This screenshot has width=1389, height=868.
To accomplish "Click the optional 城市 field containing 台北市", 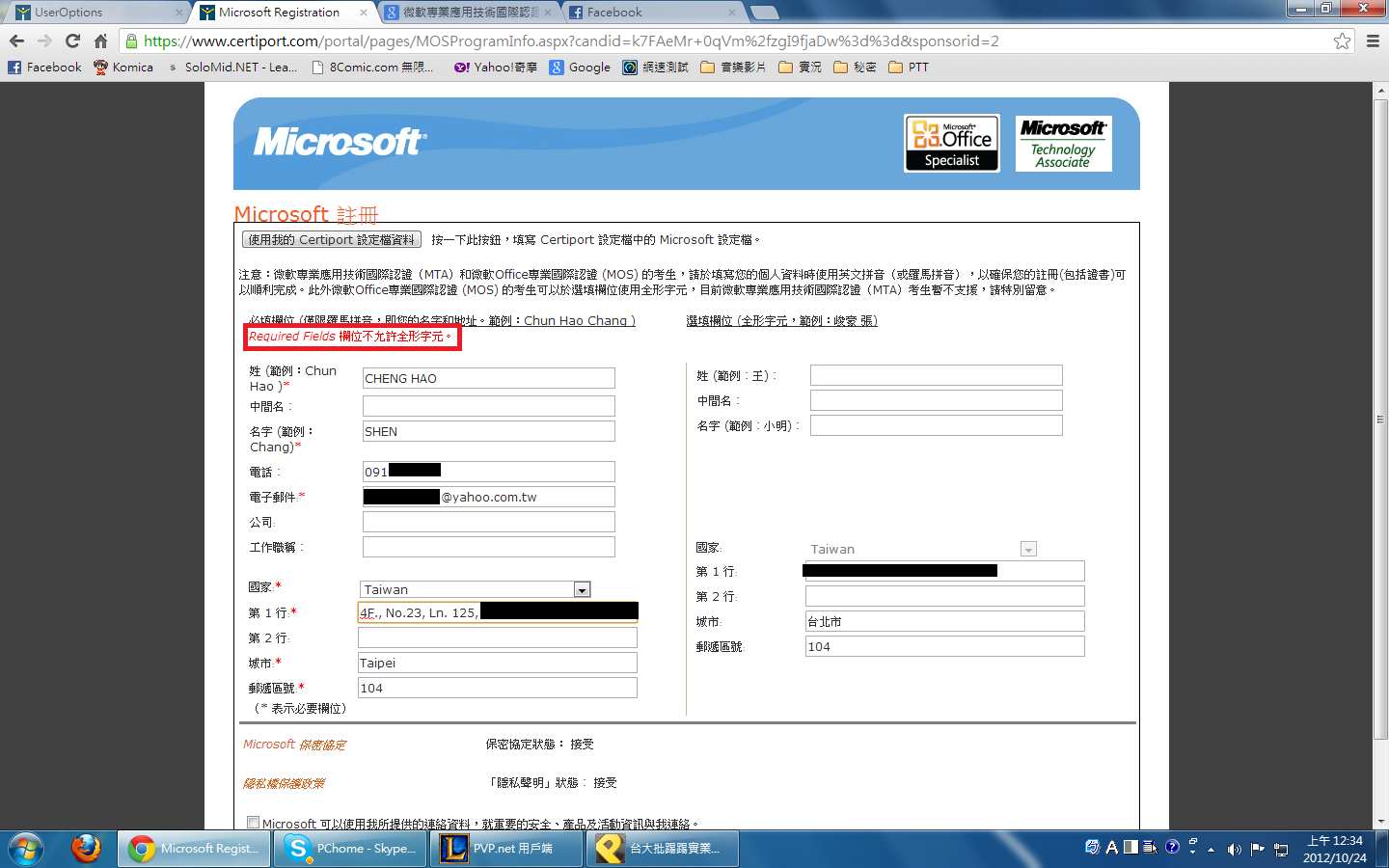I will (x=945, y=621).
